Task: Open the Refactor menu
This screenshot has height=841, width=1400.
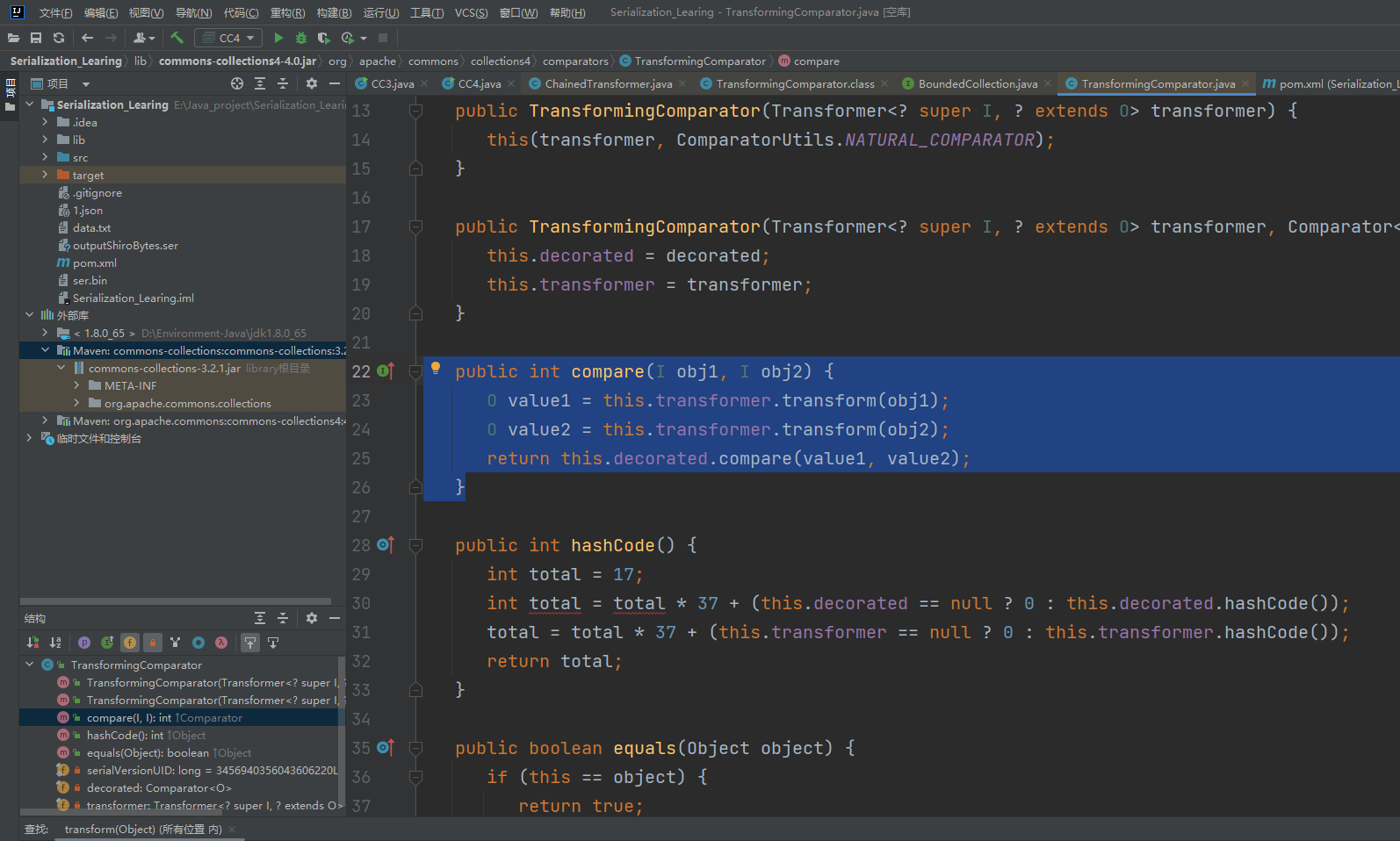Action: [x=287, y=12]
